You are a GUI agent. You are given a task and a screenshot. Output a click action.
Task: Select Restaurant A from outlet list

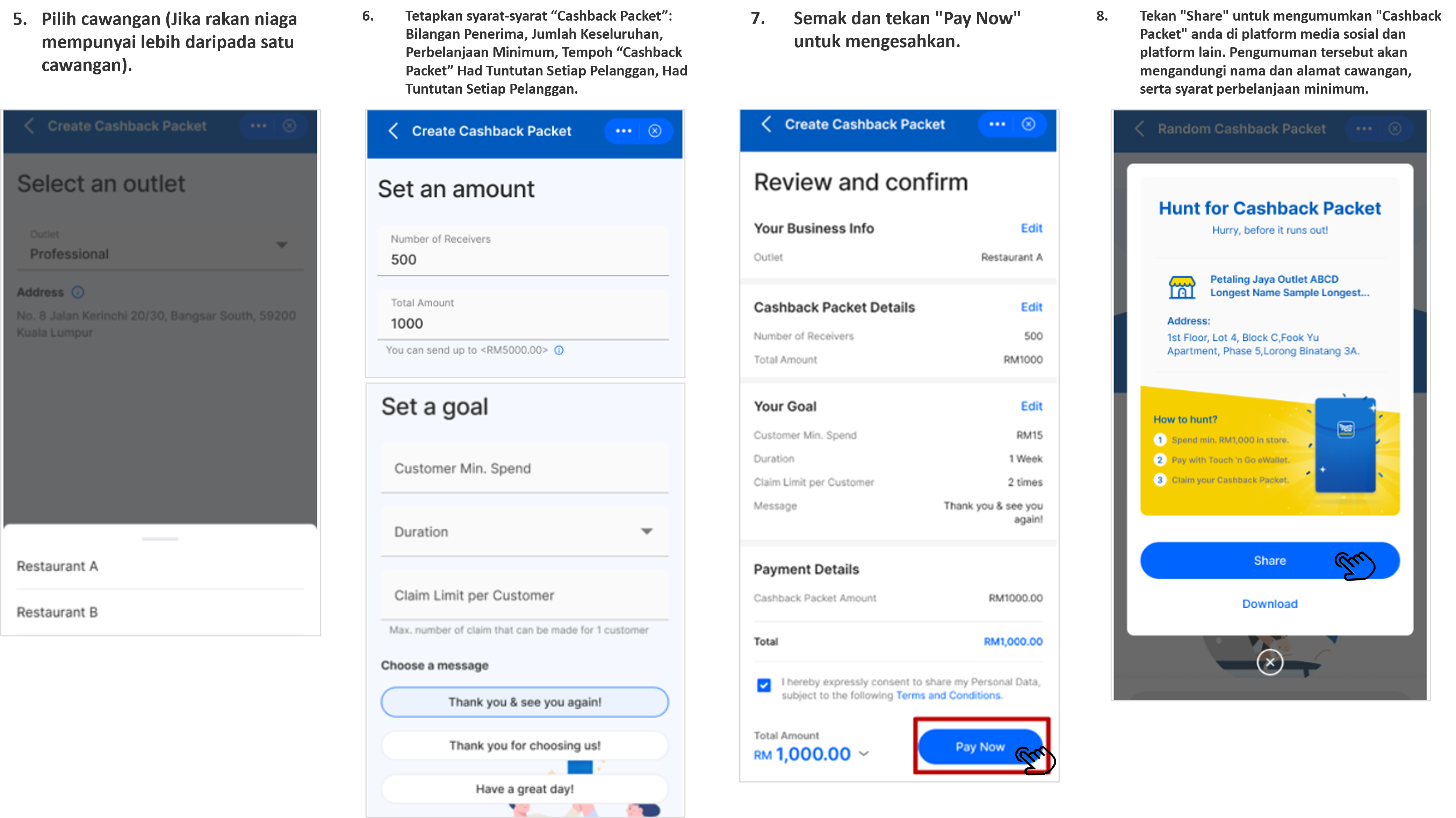coord(160,566)
